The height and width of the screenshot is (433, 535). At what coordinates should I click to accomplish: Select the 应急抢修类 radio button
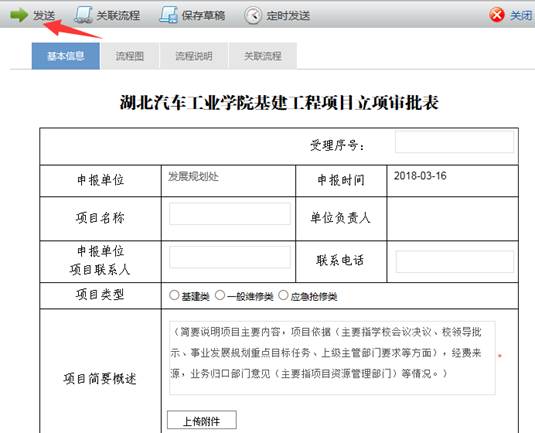pos(283,295)
